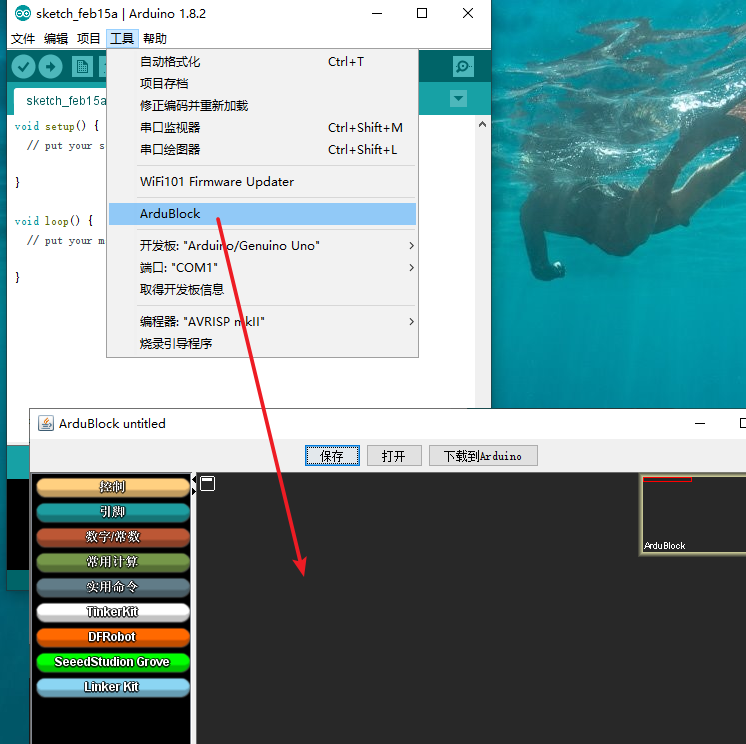The height and width of the screenshot is (744, 746).
Task: Launch ArduBlock from the tools menu
Action: click(262, 214)
